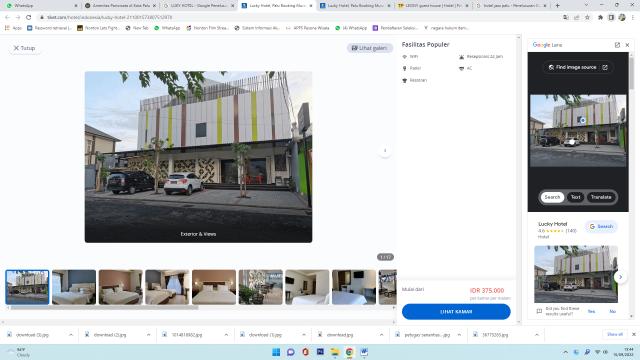The image size is (640, 360).
Task: Expand next Lens result with chevron
Action: [x=620, y=277]
